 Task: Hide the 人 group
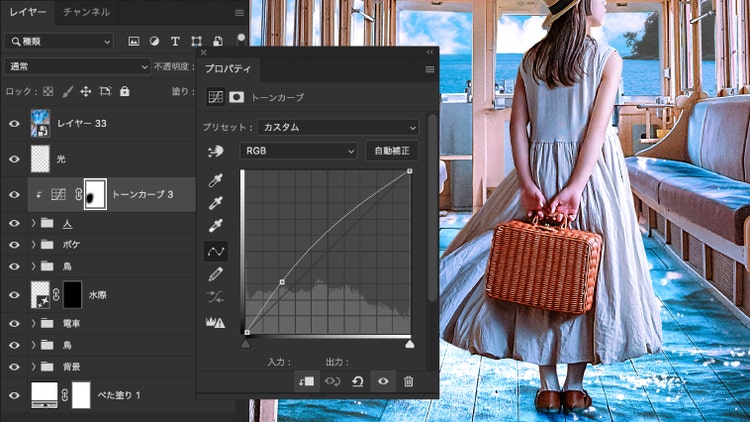coord(14,223)
